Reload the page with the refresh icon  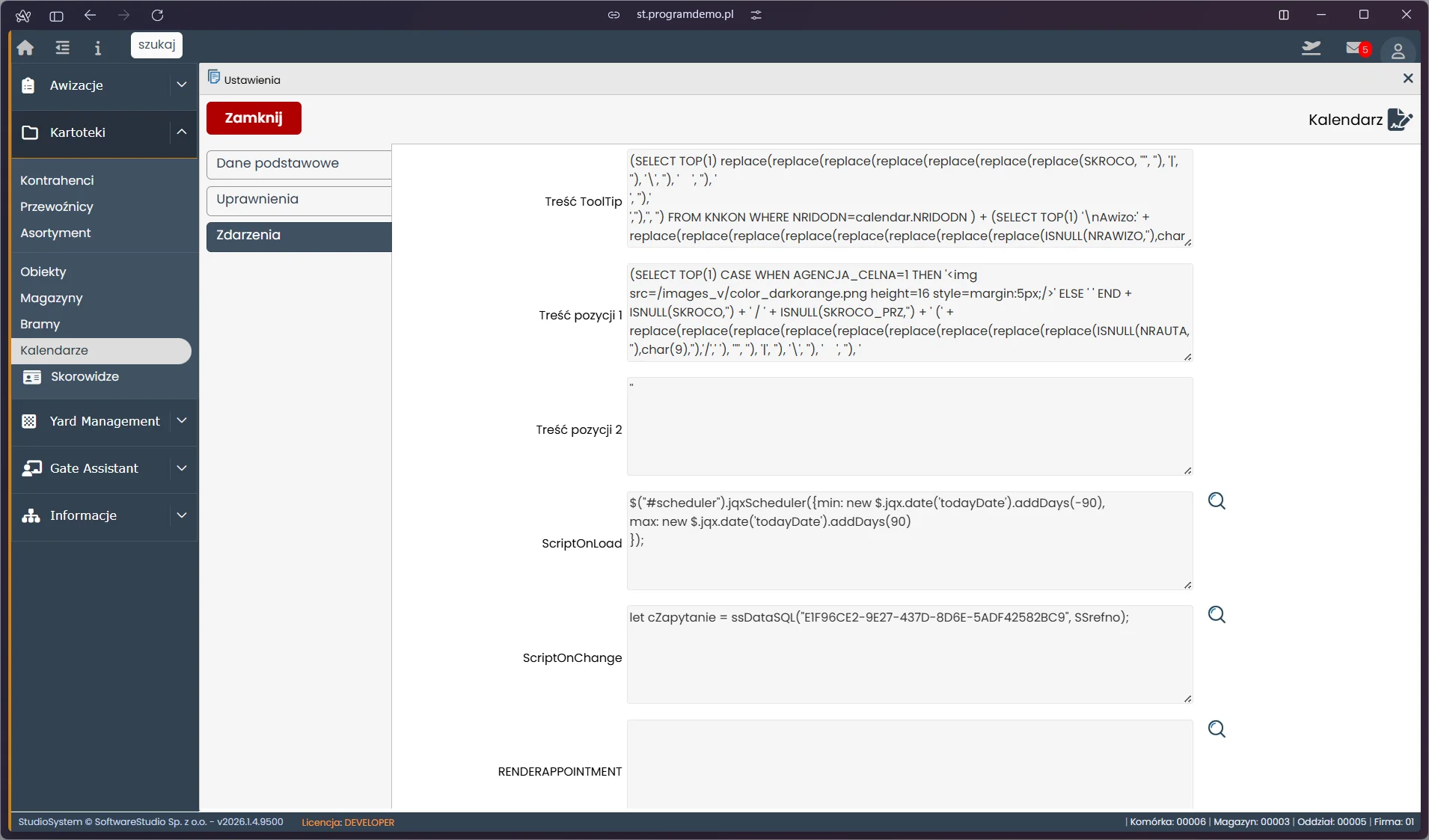(x=157, y=15)
